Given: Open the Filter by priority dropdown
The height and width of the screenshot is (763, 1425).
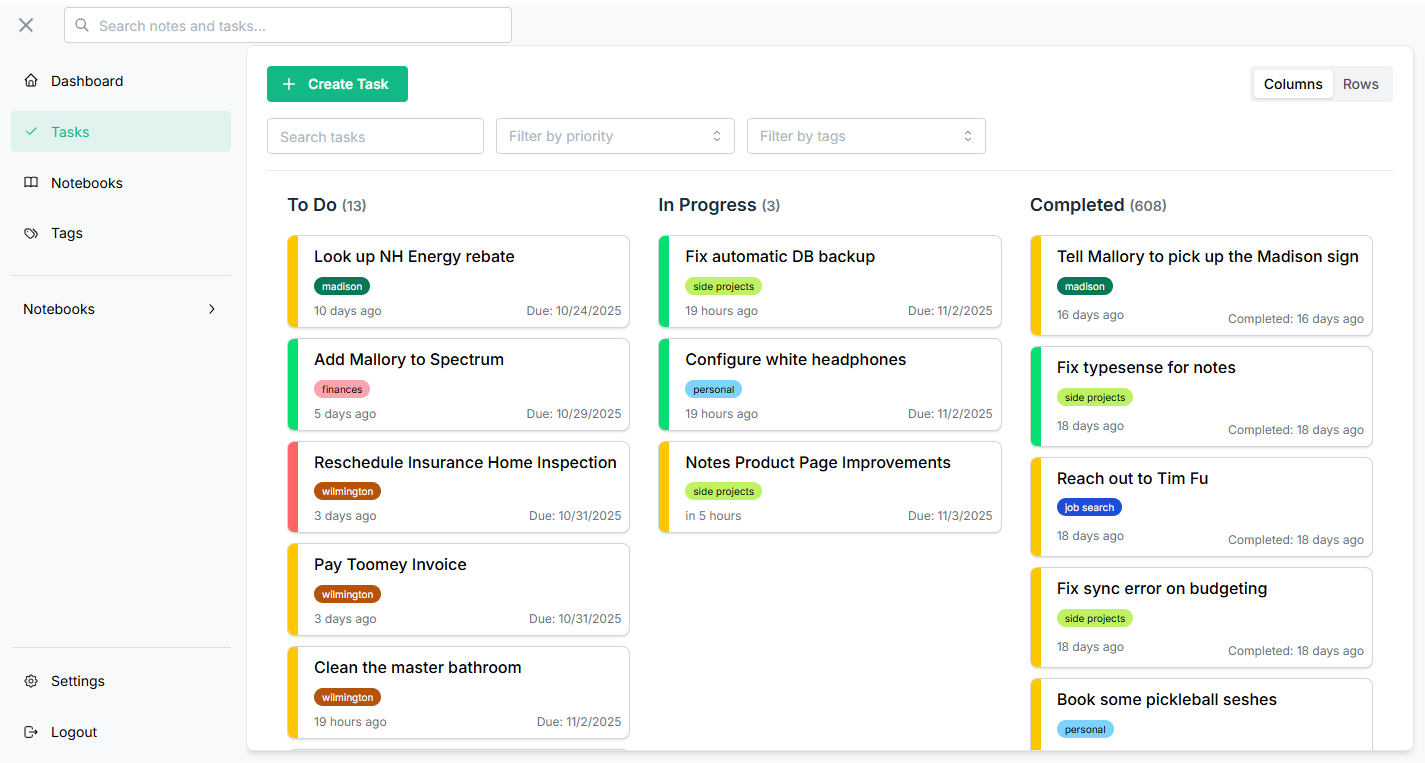Looking at the screenshot, I should [x=615, y=136].
